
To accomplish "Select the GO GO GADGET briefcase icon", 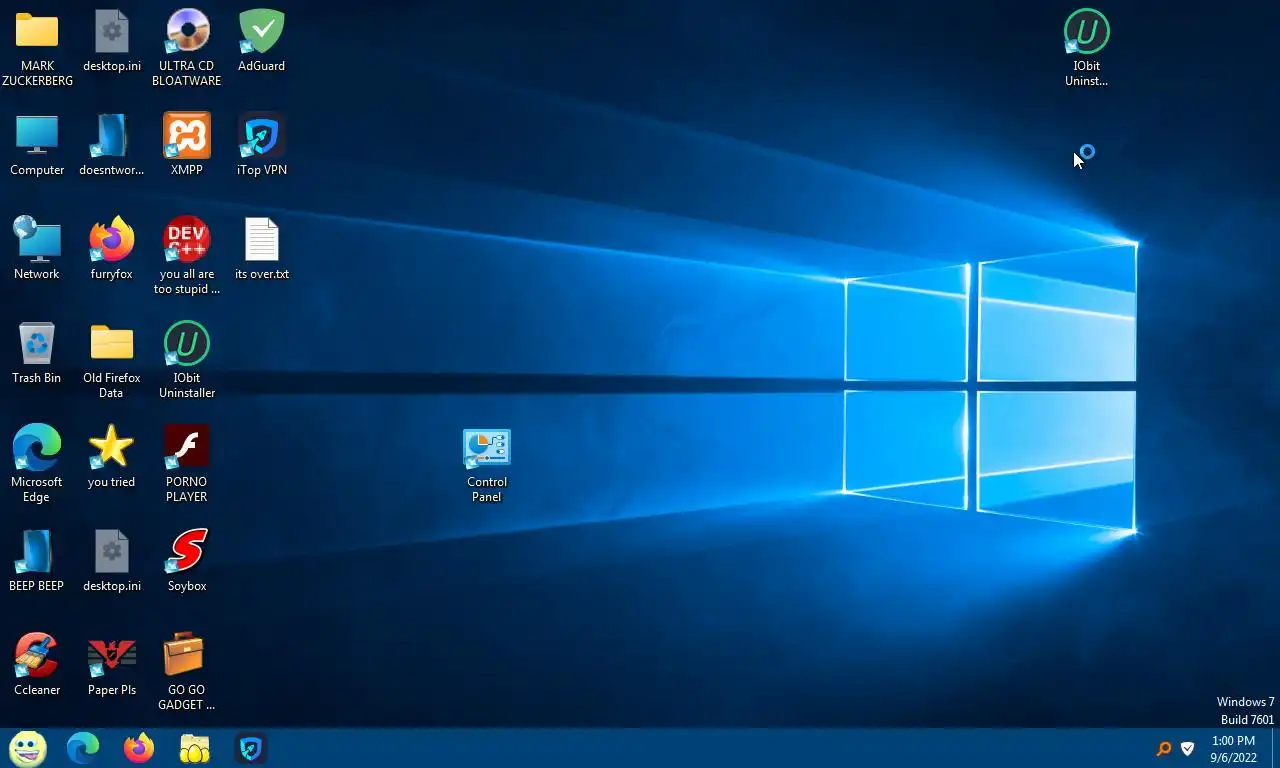I will (x=187, y=656).
